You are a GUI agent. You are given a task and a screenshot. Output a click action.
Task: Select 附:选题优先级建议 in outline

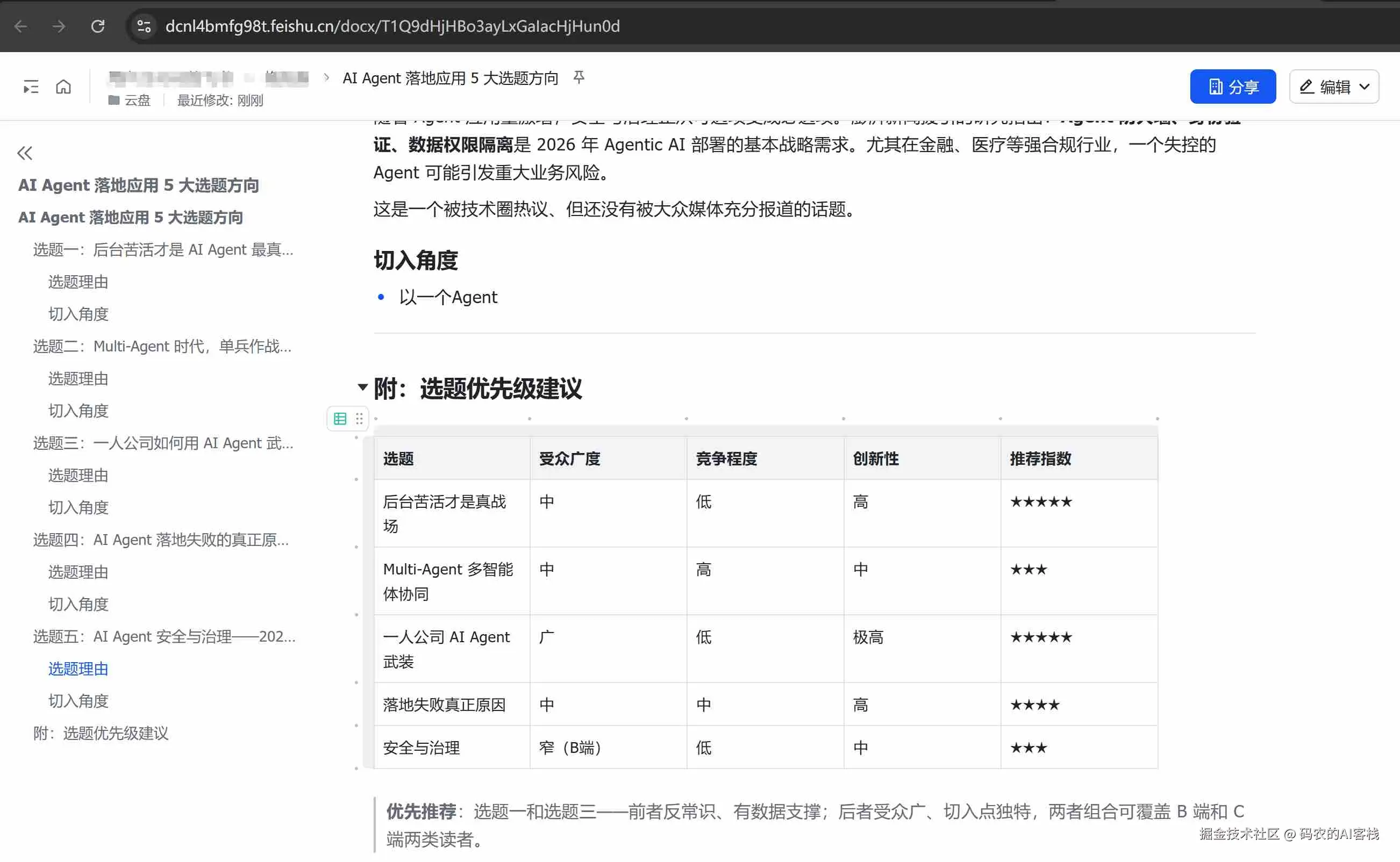tap(101, 733)
